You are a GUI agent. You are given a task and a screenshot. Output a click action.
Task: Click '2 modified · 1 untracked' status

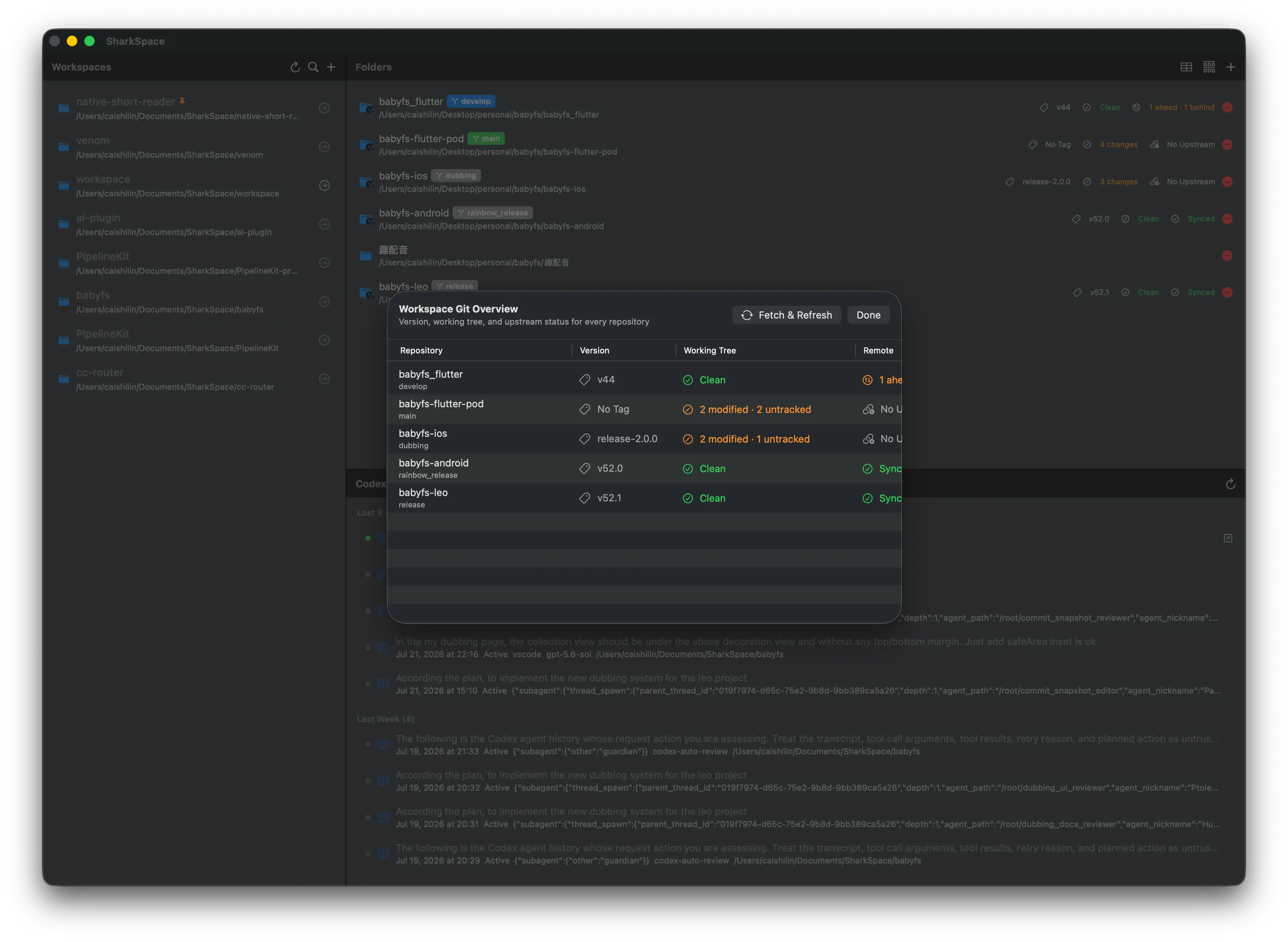click(754, 439)
